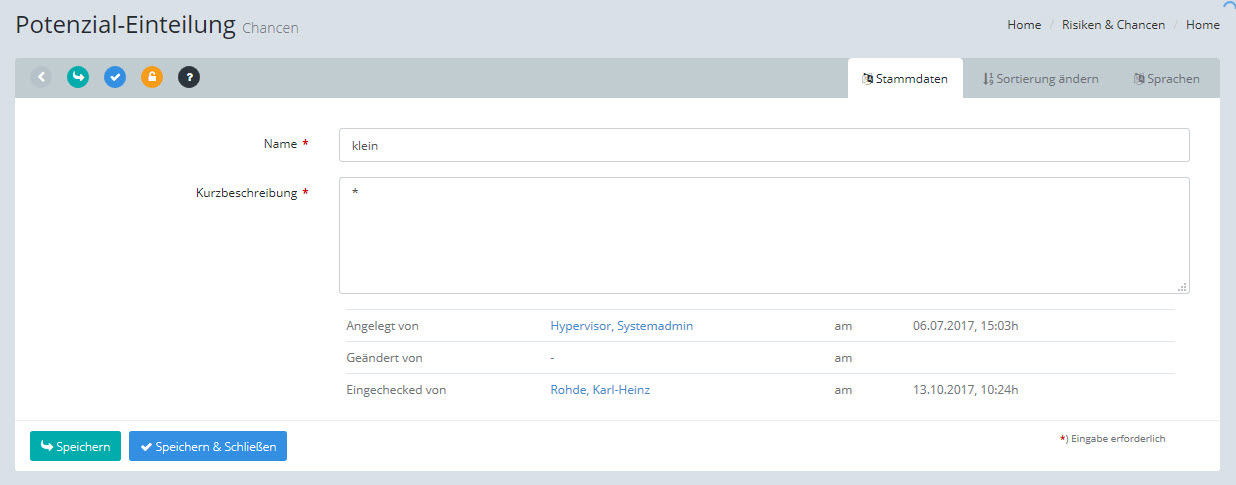Open the Hypervisor, Systemadmin user link
This screenshot has width=1236, height=485.
coord(621,326)
